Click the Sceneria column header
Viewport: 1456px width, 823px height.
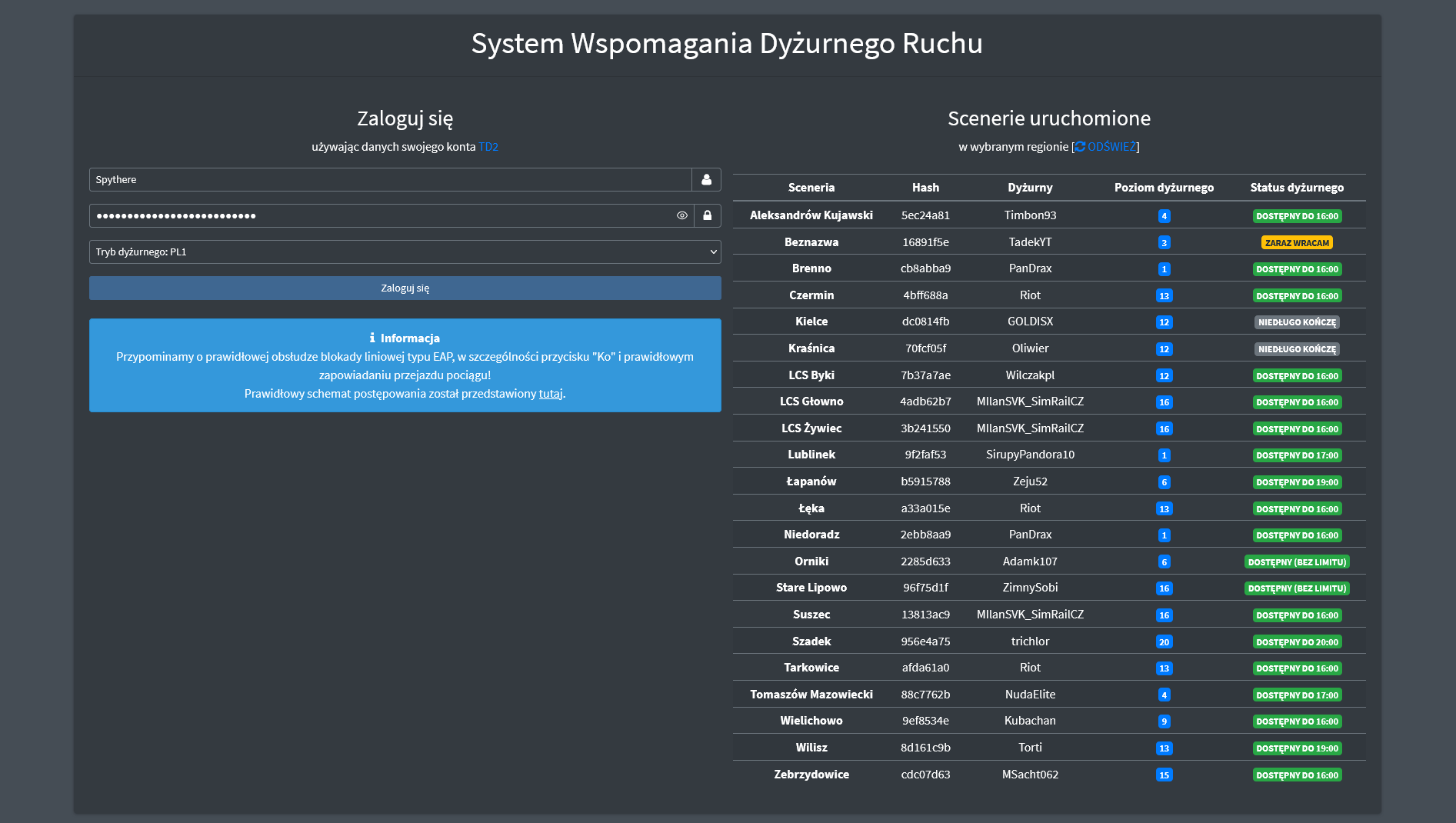pyautogui.click(x=811, y=188)
